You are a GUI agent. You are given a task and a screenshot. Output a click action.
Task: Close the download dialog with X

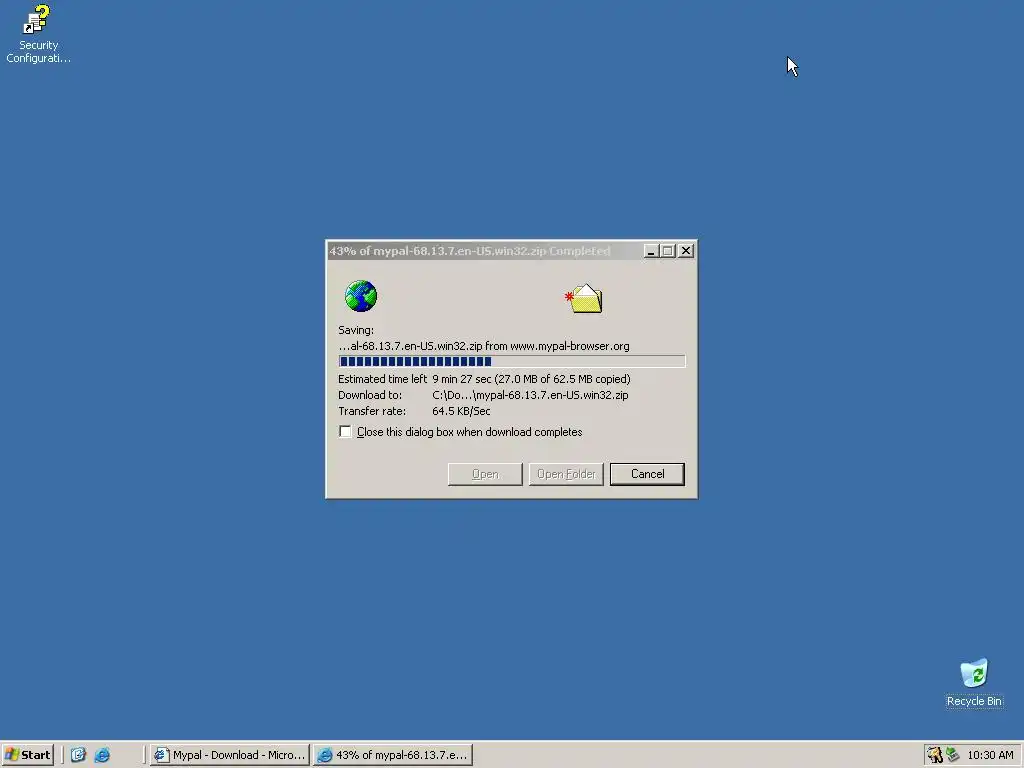coord(686,251)
